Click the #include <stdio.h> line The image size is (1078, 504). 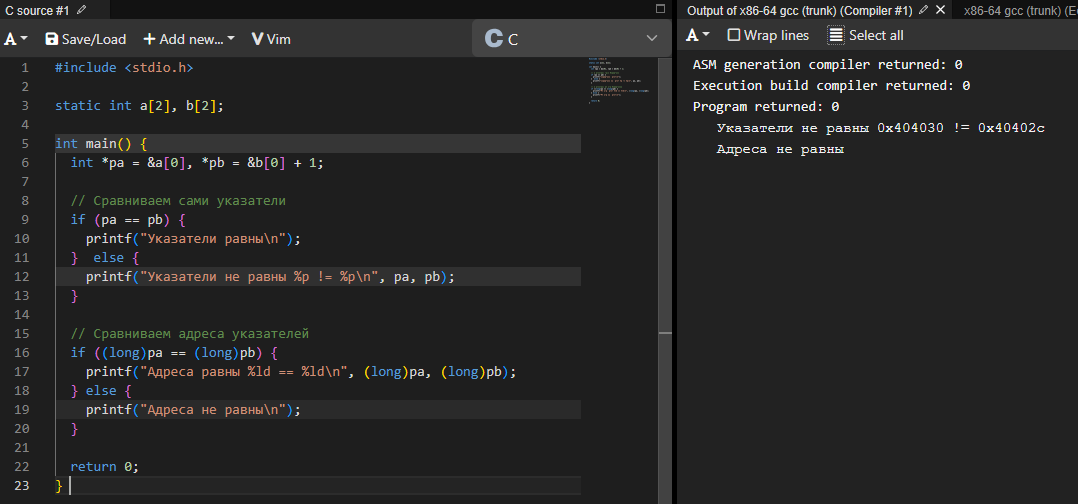124,68
